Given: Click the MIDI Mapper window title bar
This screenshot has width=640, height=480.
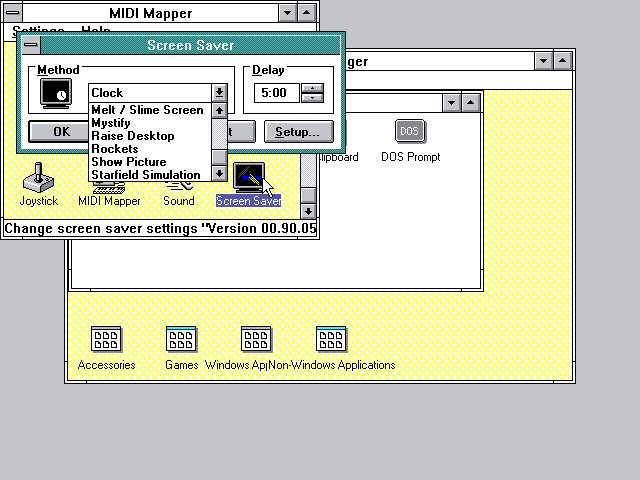Looking at the screenshot, I should 151,13.
